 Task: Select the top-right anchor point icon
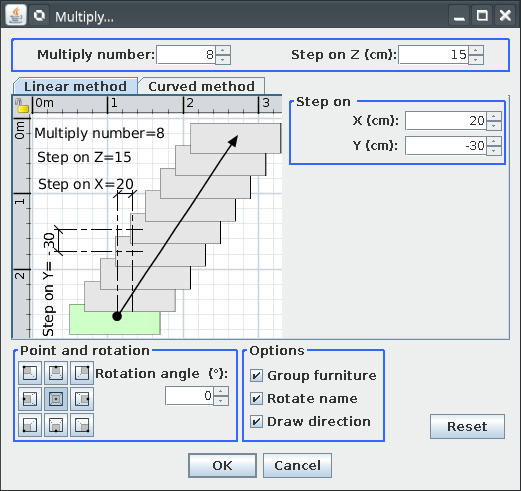point(82,373)
